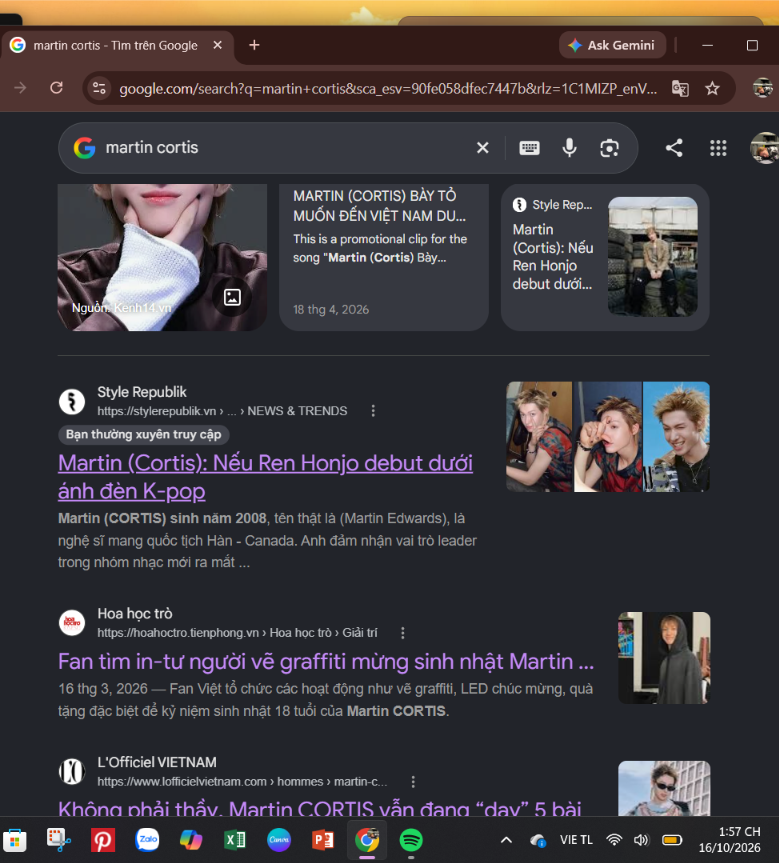
Task: Click image icon on Kenh14 photo
Action: point(232,297)
